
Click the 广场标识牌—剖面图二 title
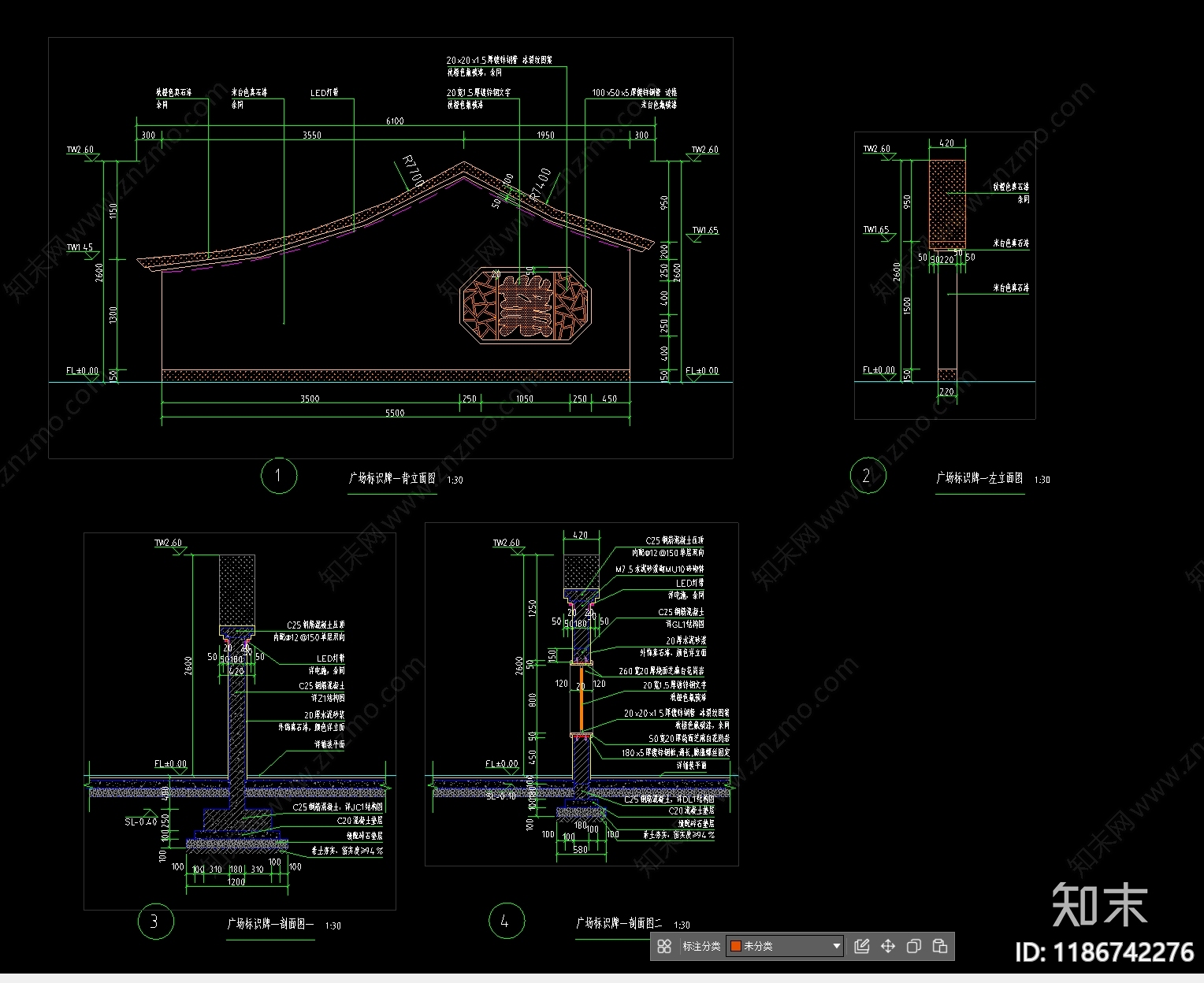coord(619,922)
